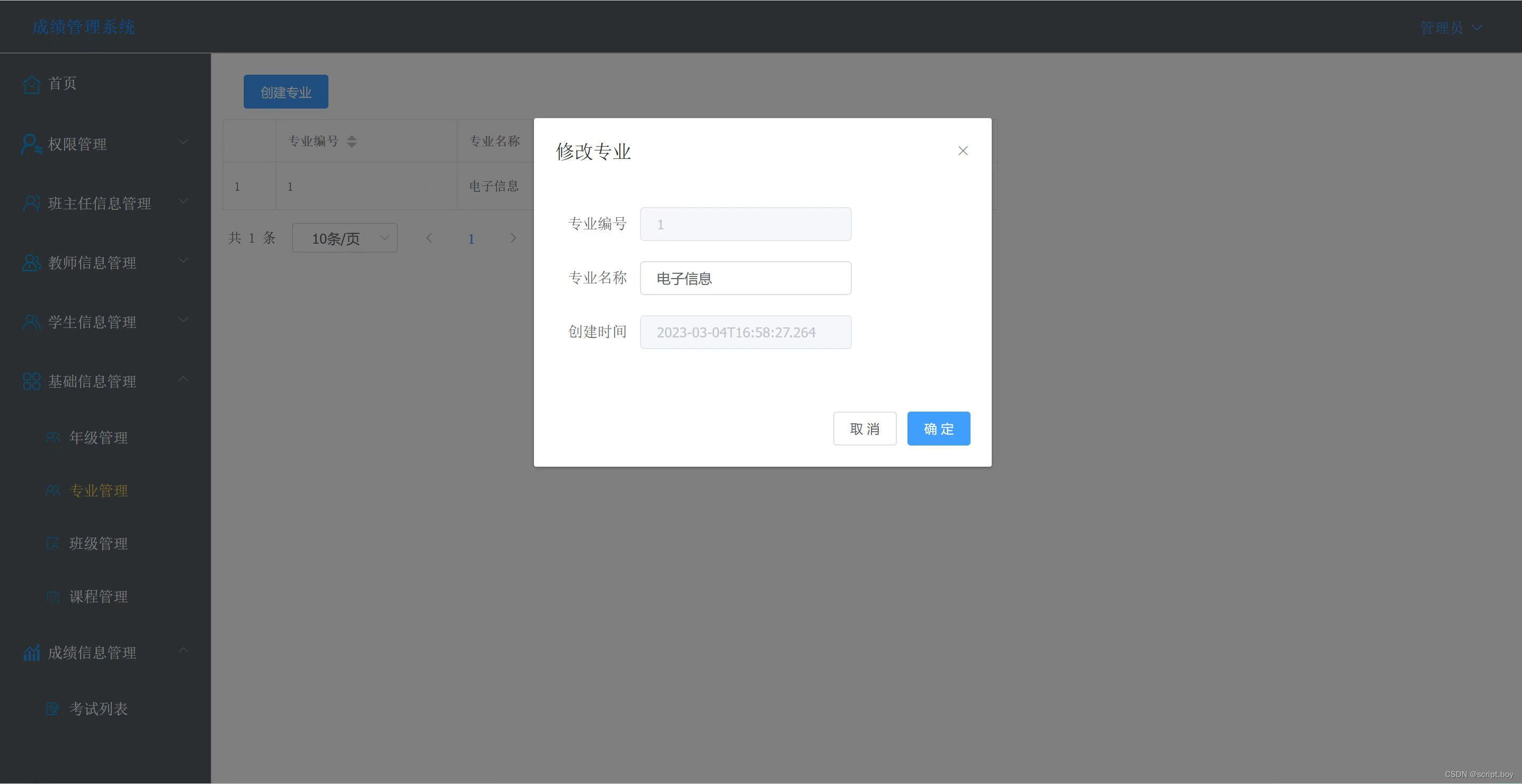Close the 修改专业 dialog with X
The width and height of the screenshot is (1522, 784).
point(963,152)
